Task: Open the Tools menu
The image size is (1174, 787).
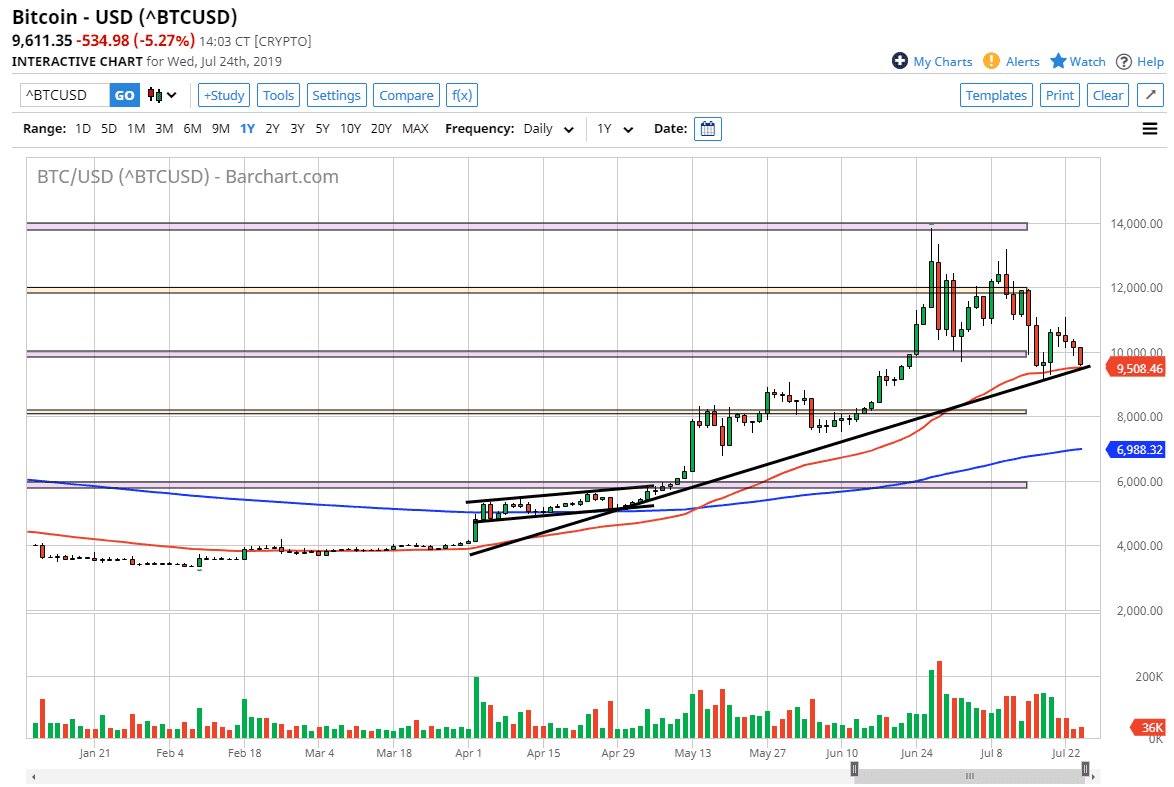Action: 278,95
